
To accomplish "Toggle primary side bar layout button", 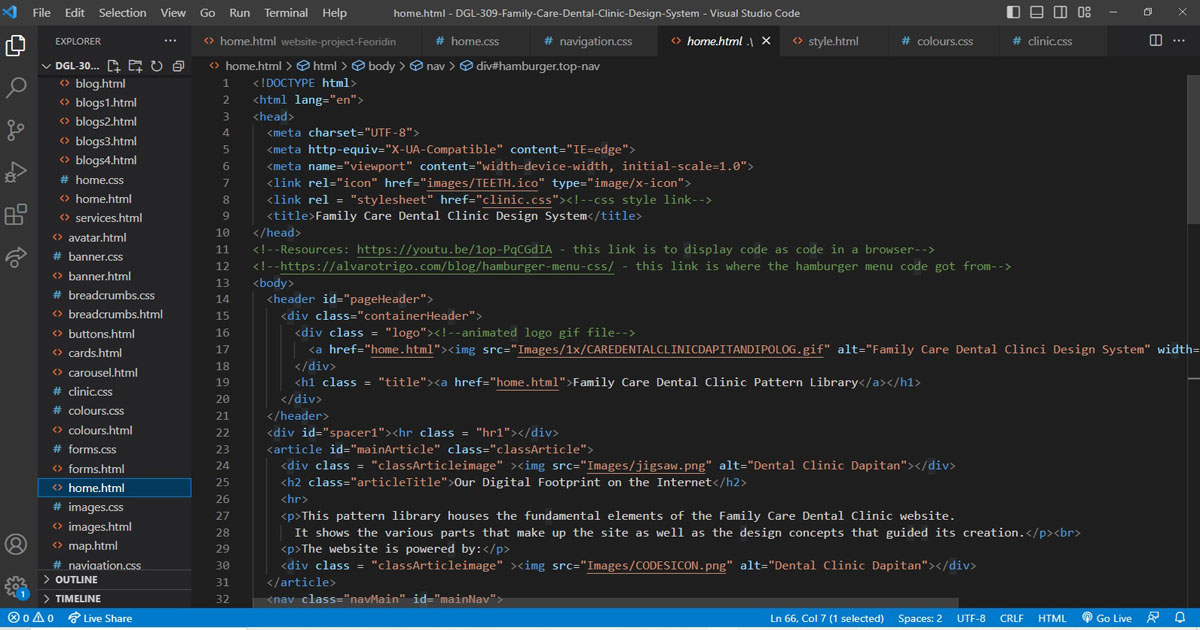I will click(x=1014, y=13).
